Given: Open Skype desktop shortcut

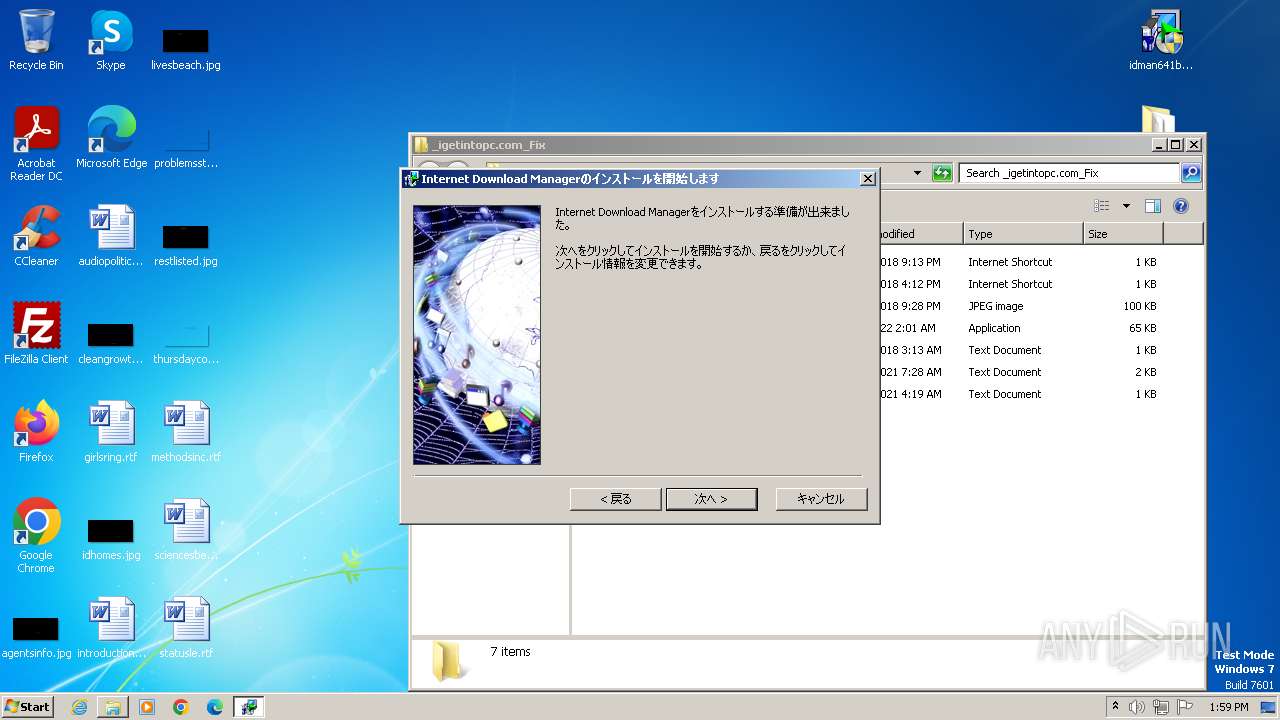Looking at the screenshot, I should (x=111, y=40).
